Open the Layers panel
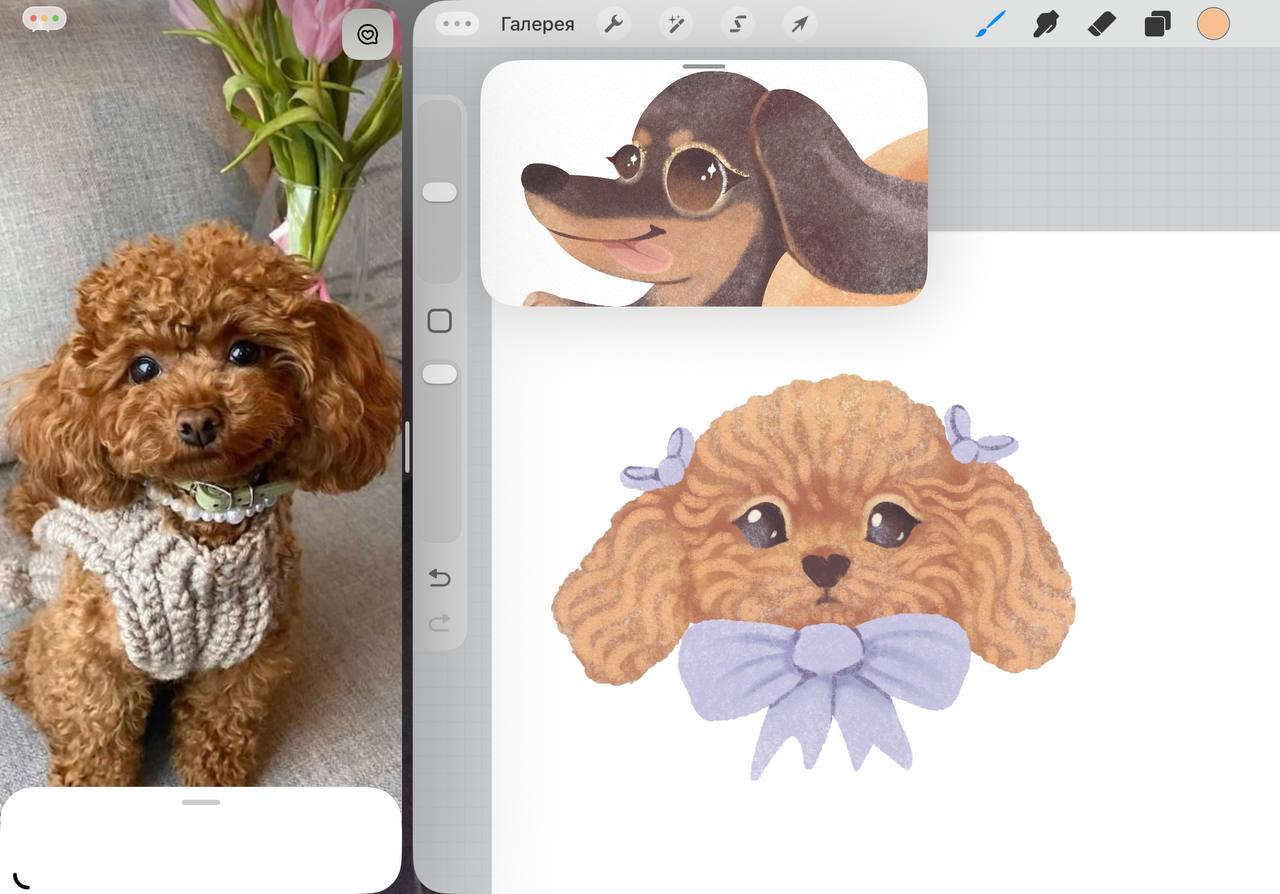 (x=1157, y=24)
